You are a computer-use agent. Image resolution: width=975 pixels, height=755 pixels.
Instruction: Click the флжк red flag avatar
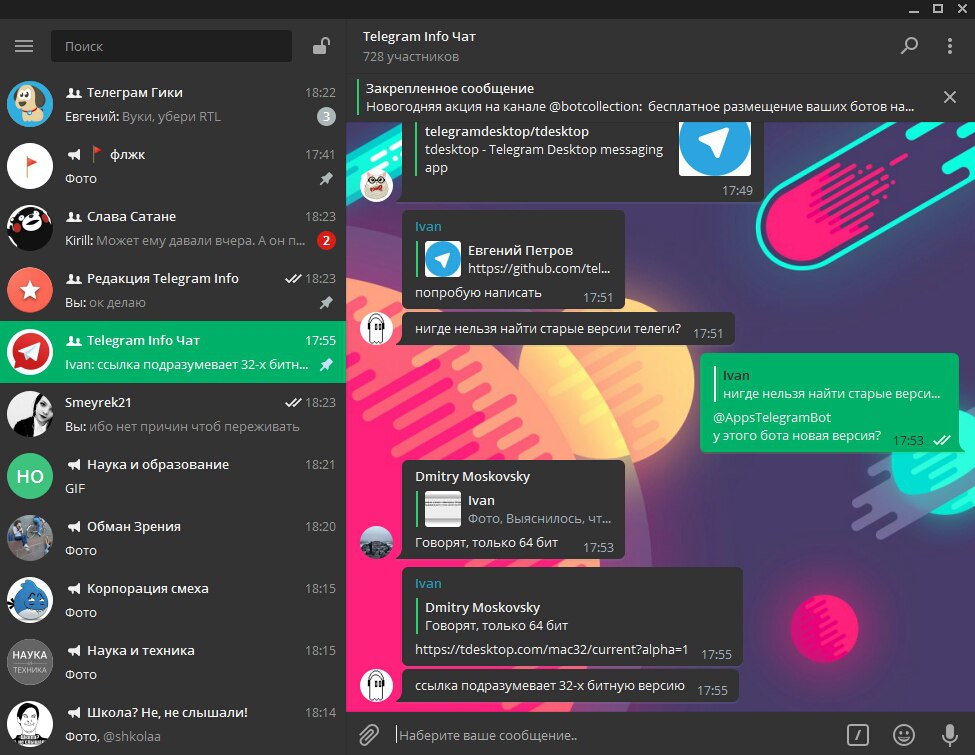pyautogui.click(x=30, y=166)
